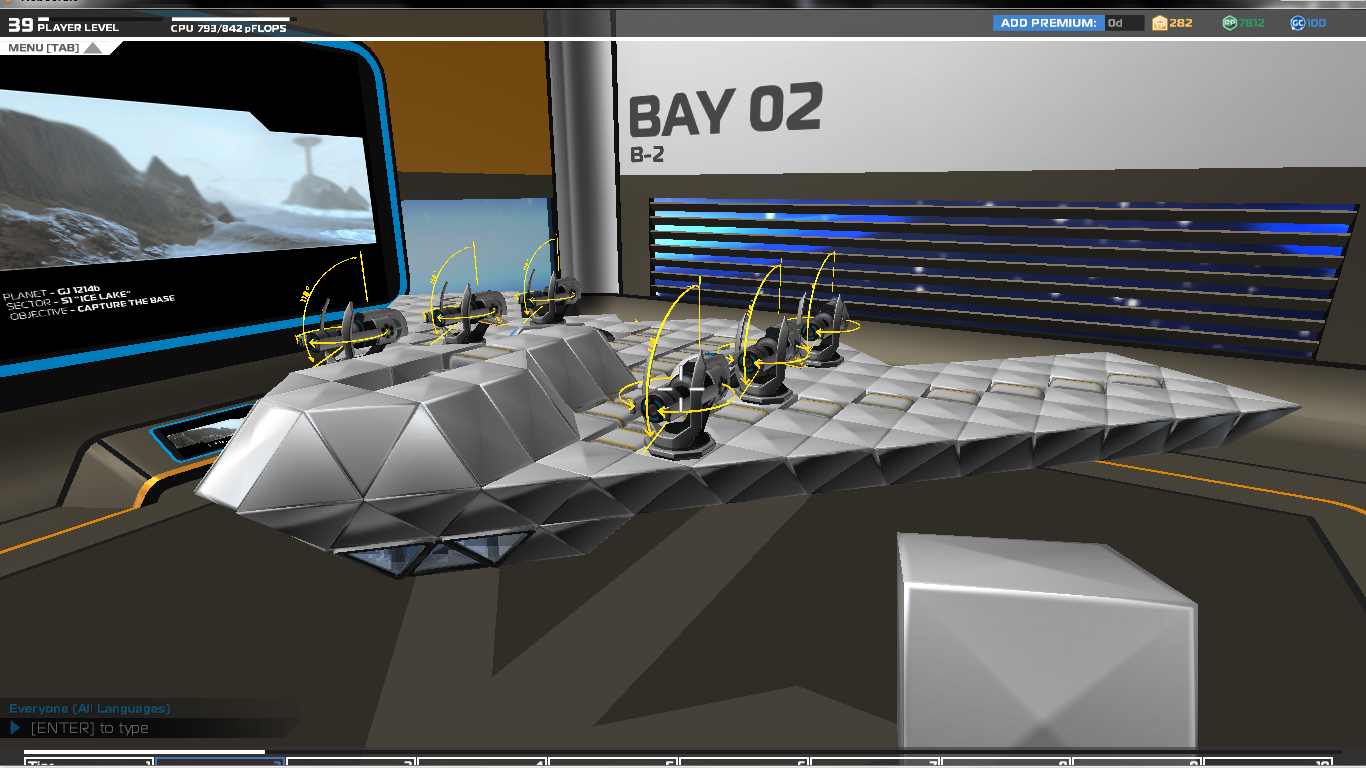Click the 39 PLAYER LEVEL label
Image resolution: width=1366 pixels, height=768 pixels.
(62, 27)
